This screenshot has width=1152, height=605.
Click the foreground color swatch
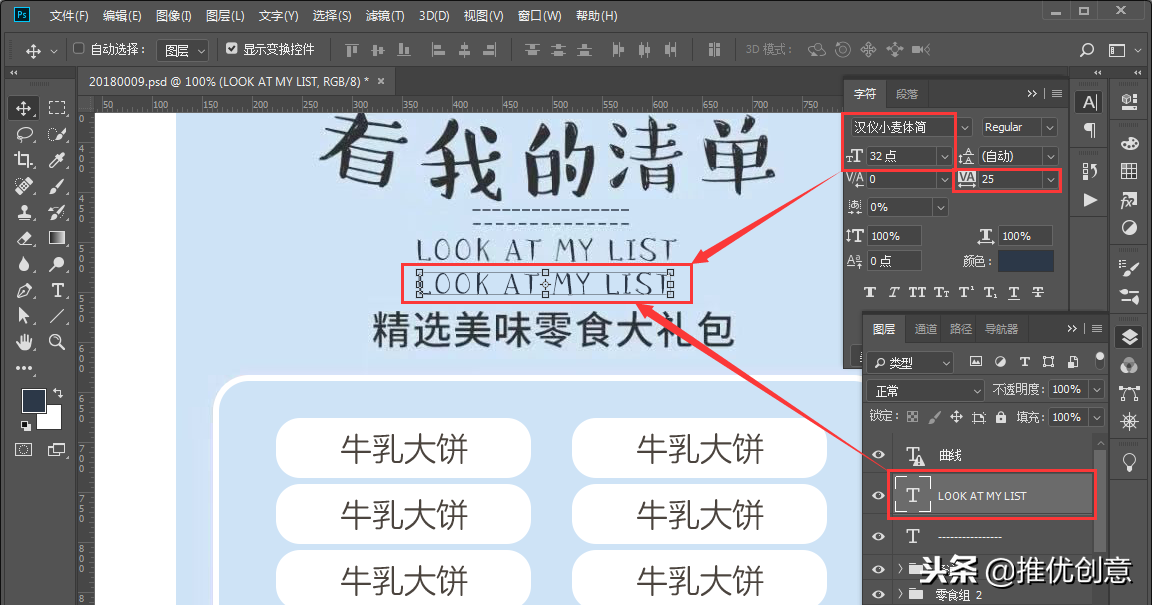(33, 401)
